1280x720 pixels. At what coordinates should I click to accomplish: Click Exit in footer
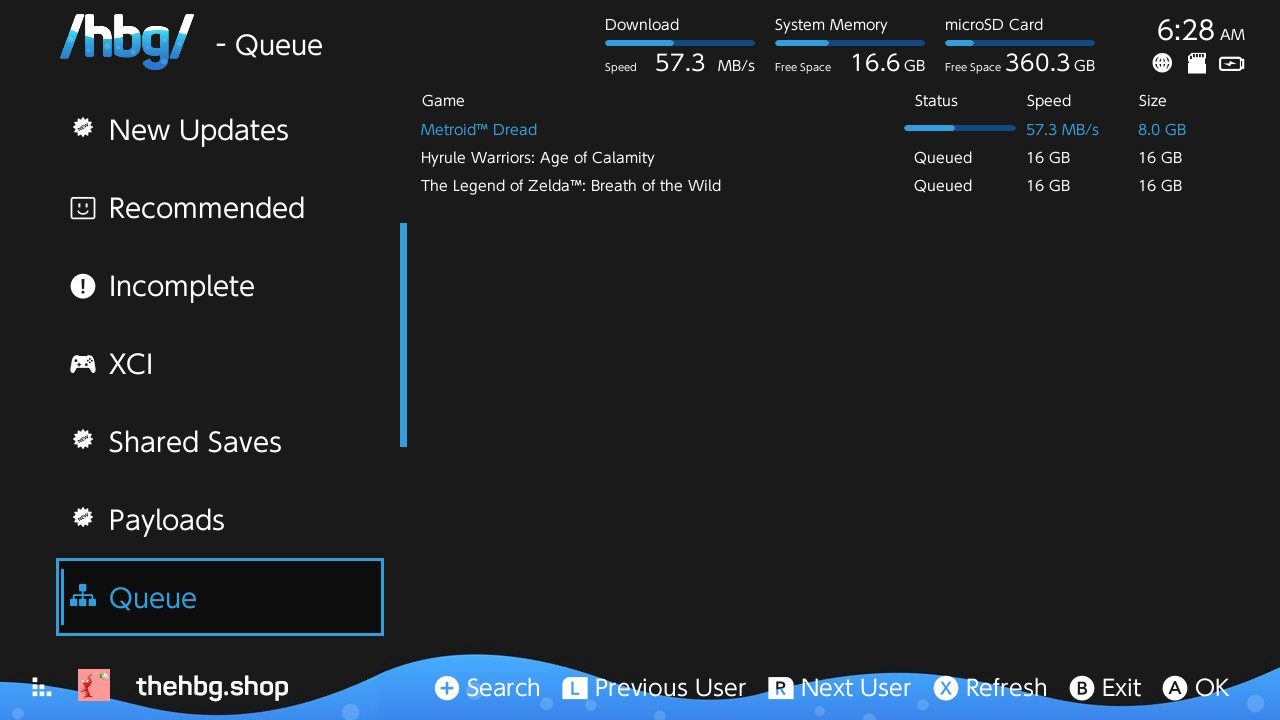pyautogui.click(x=1121, y=688)
